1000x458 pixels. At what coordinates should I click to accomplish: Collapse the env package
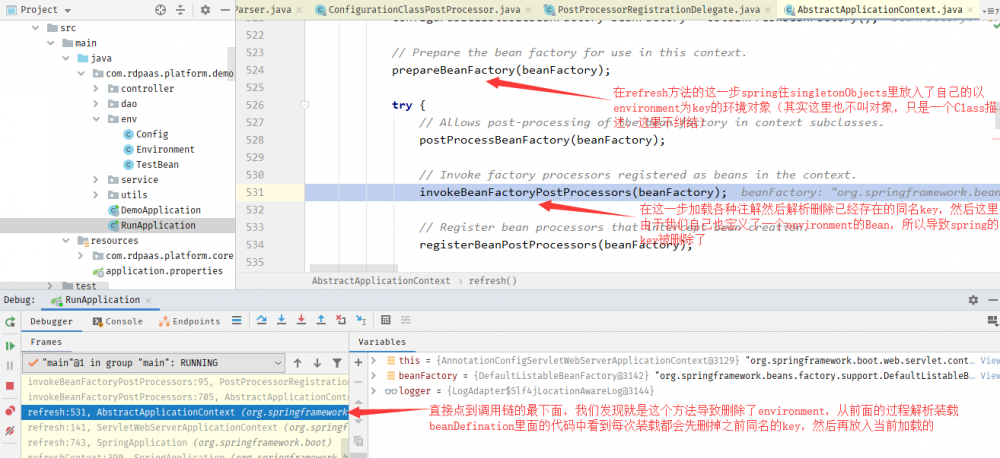point(96,119)
